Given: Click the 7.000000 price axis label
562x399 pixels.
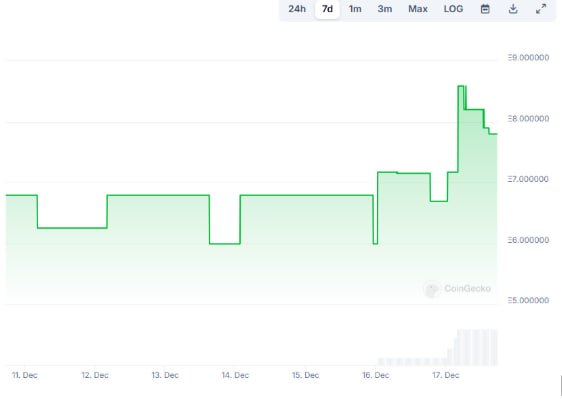Looking at the screenshot, I should tap(528, 179).
